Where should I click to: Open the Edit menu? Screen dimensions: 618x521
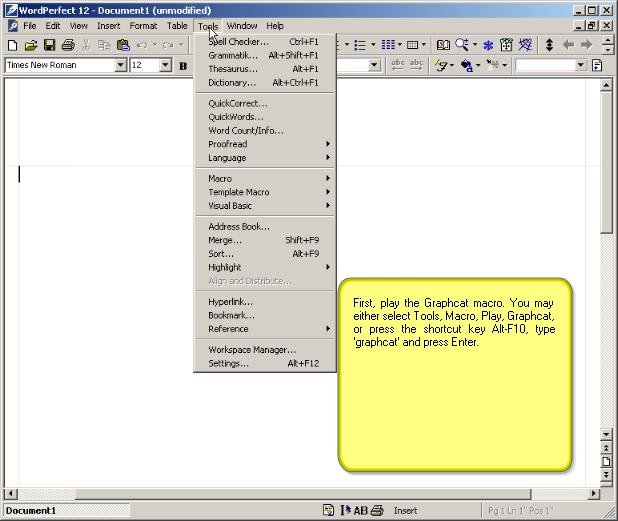(x=53, y=26)
